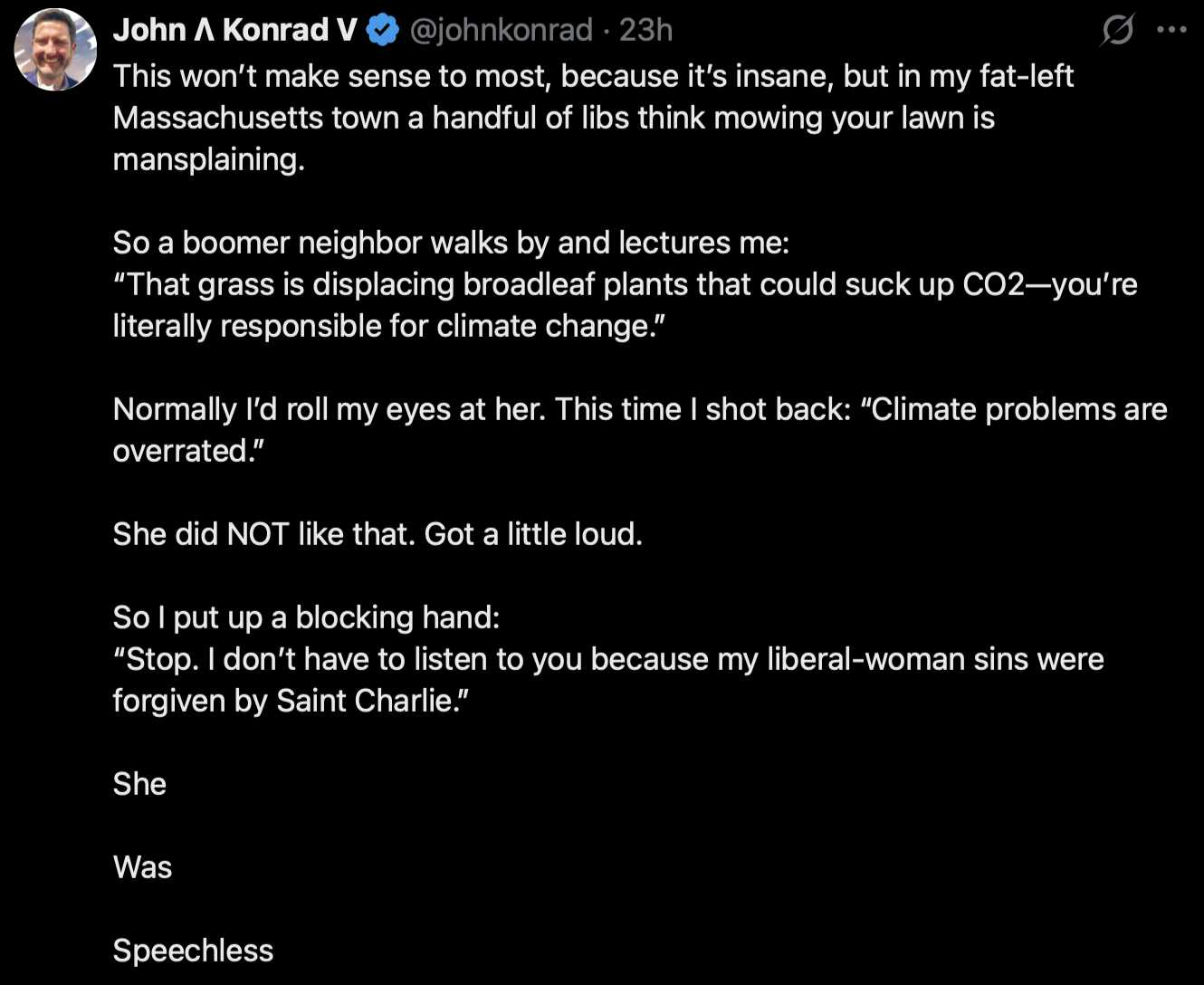This screenshot has width=1204, height=985.
Task: Click the "She did NOT like that" line
Action: (x=377, y=534)
